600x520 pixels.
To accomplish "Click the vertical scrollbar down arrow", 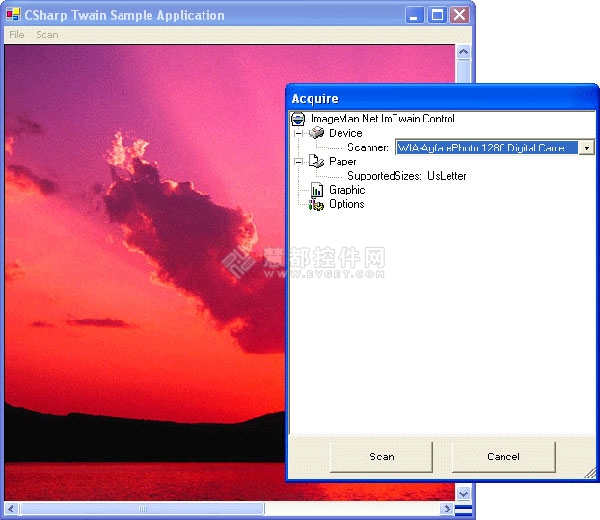I will 463,494.
